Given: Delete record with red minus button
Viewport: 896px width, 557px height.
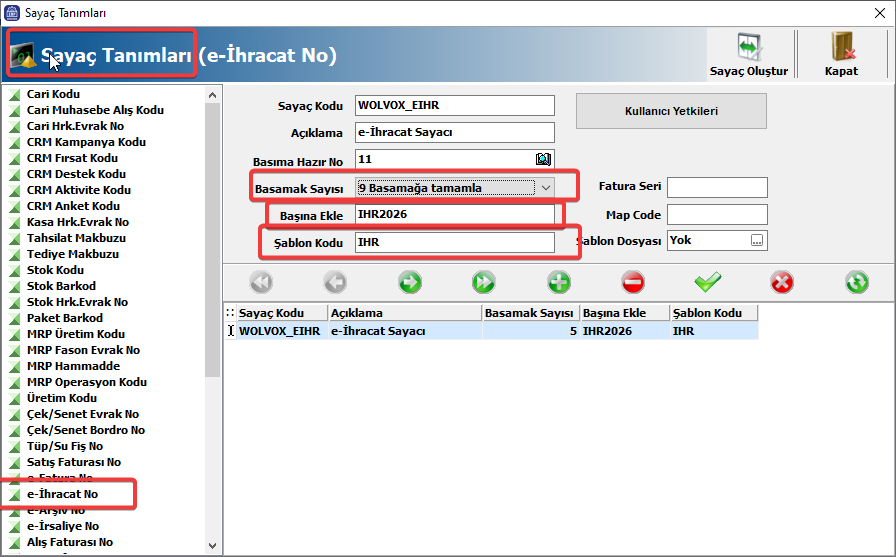Looking at the screenshot, I should 633,283.
